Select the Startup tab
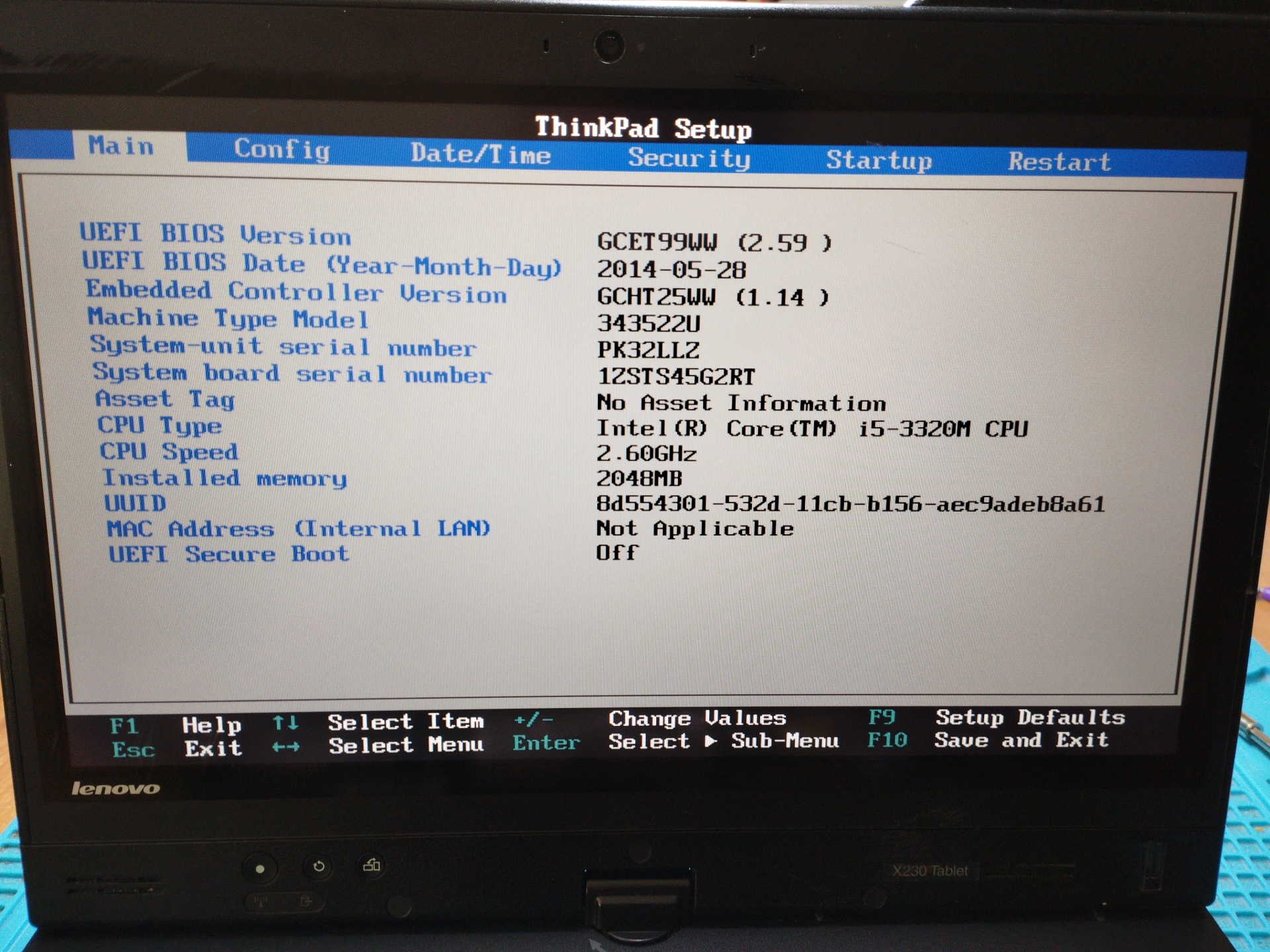Image resolution: width=1270 pixels, height=952 pixels. coord(879,161)
